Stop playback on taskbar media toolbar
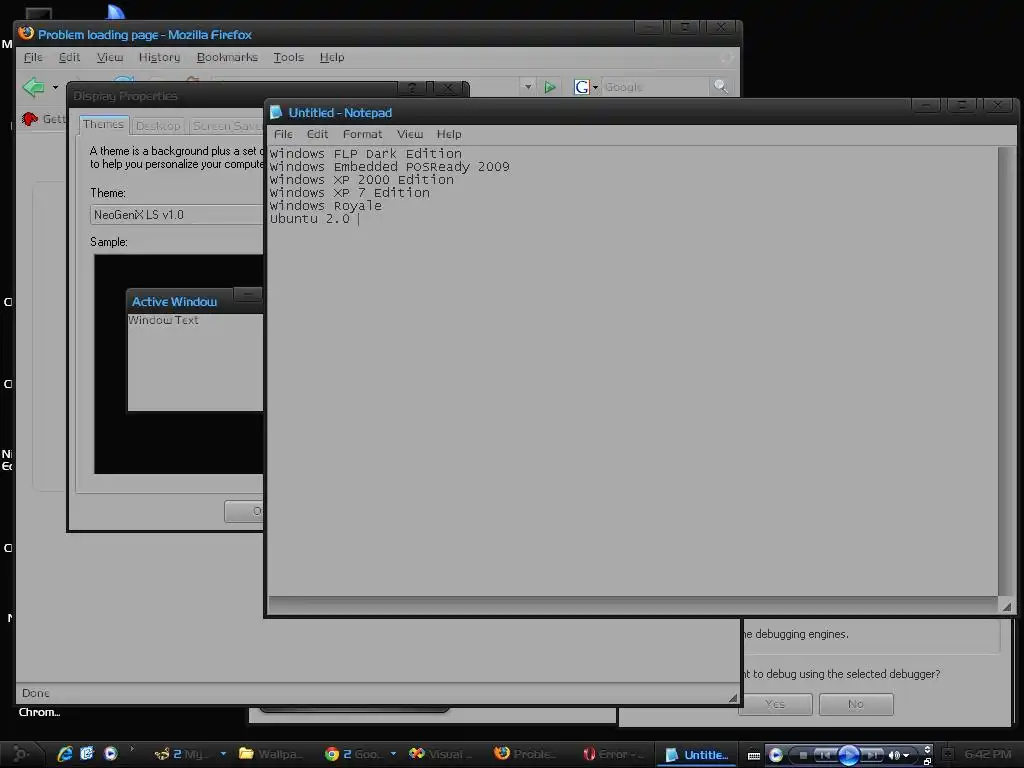 pos(803,756)
